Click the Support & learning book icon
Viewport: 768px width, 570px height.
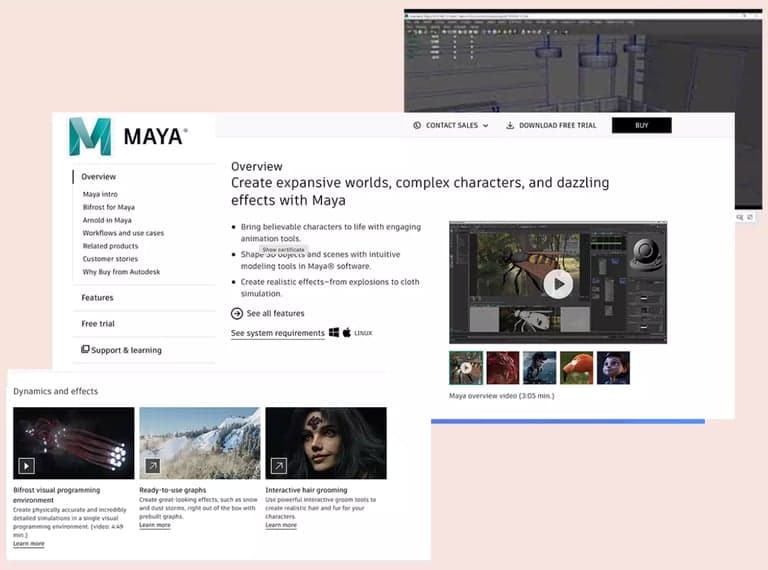(x=85, y=349)
